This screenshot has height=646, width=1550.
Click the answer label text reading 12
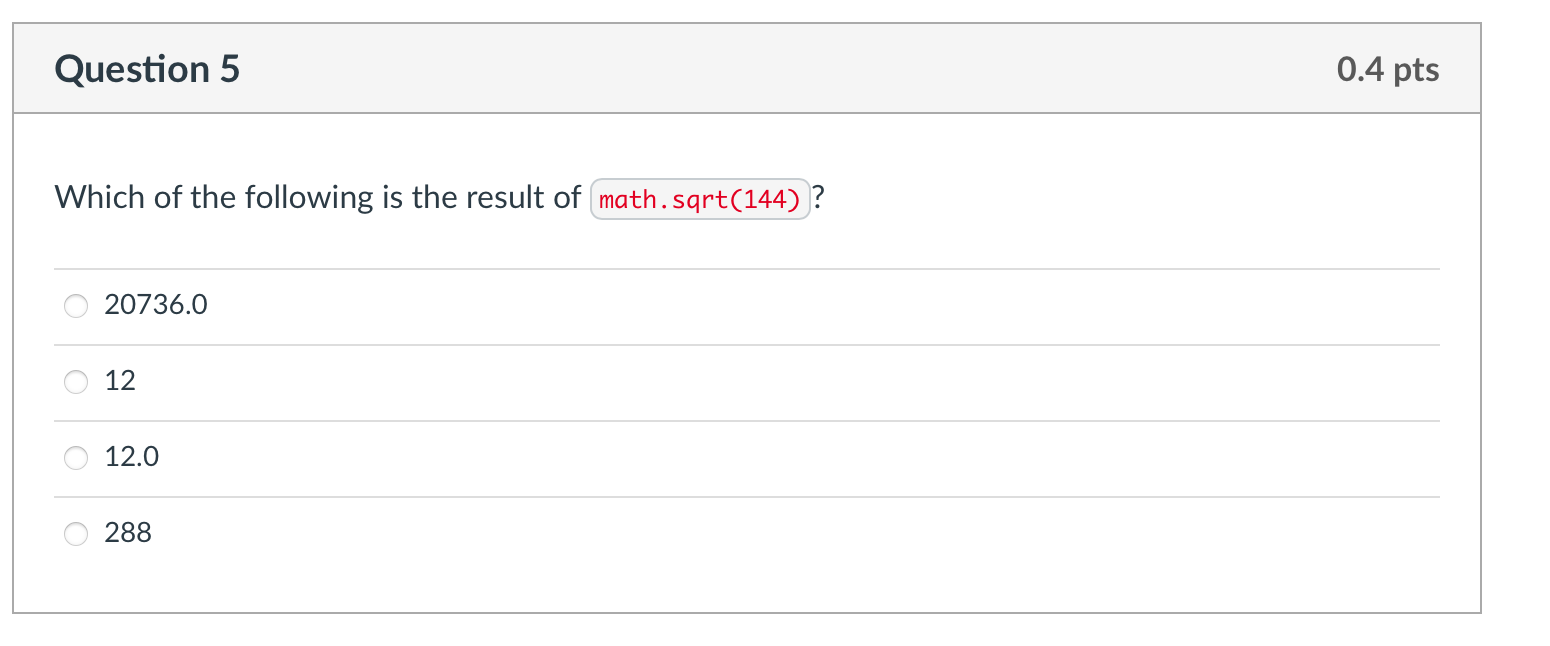point(120,381)
